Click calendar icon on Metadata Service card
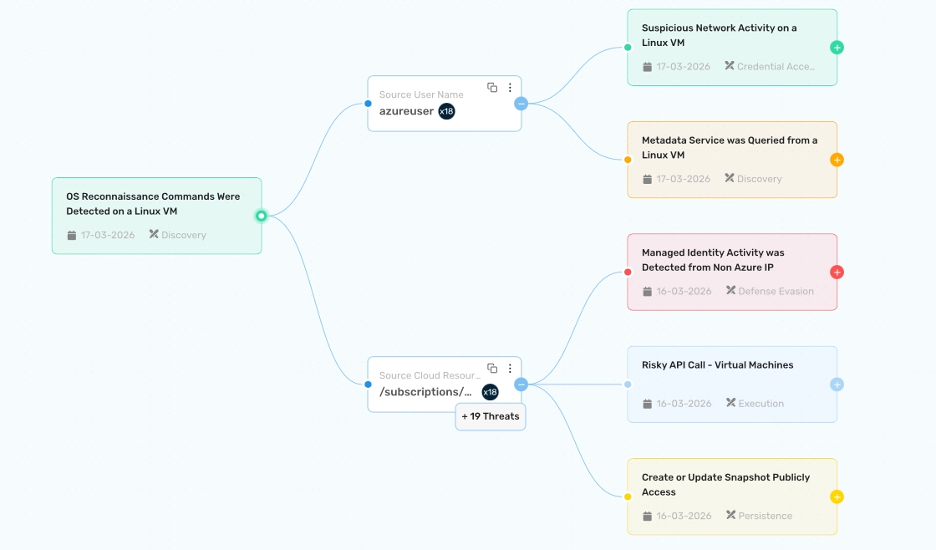 647,179
